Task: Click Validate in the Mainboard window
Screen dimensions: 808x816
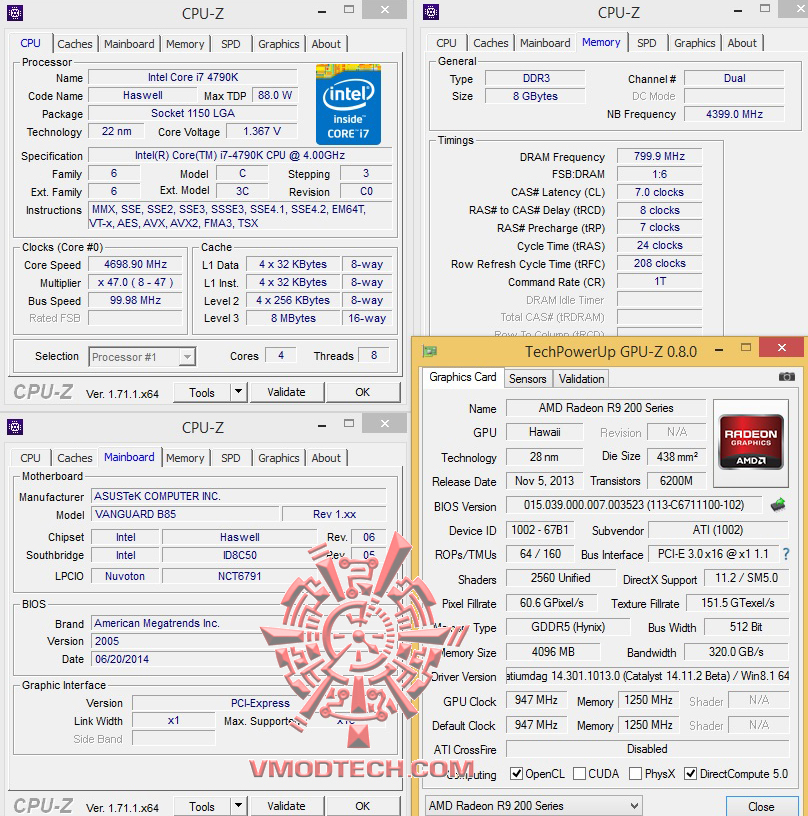Action: pyautogui.click(x=287, y=806)
